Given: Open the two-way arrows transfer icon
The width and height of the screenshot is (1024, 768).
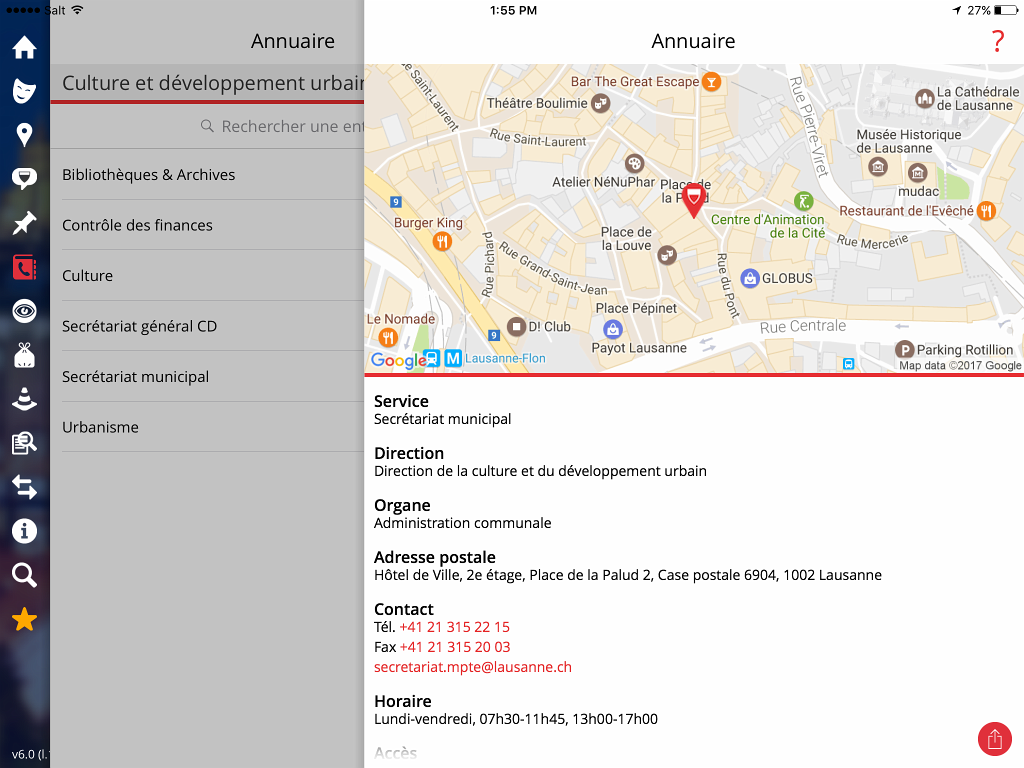Looking at the screenshot, I should click(24, 487).
